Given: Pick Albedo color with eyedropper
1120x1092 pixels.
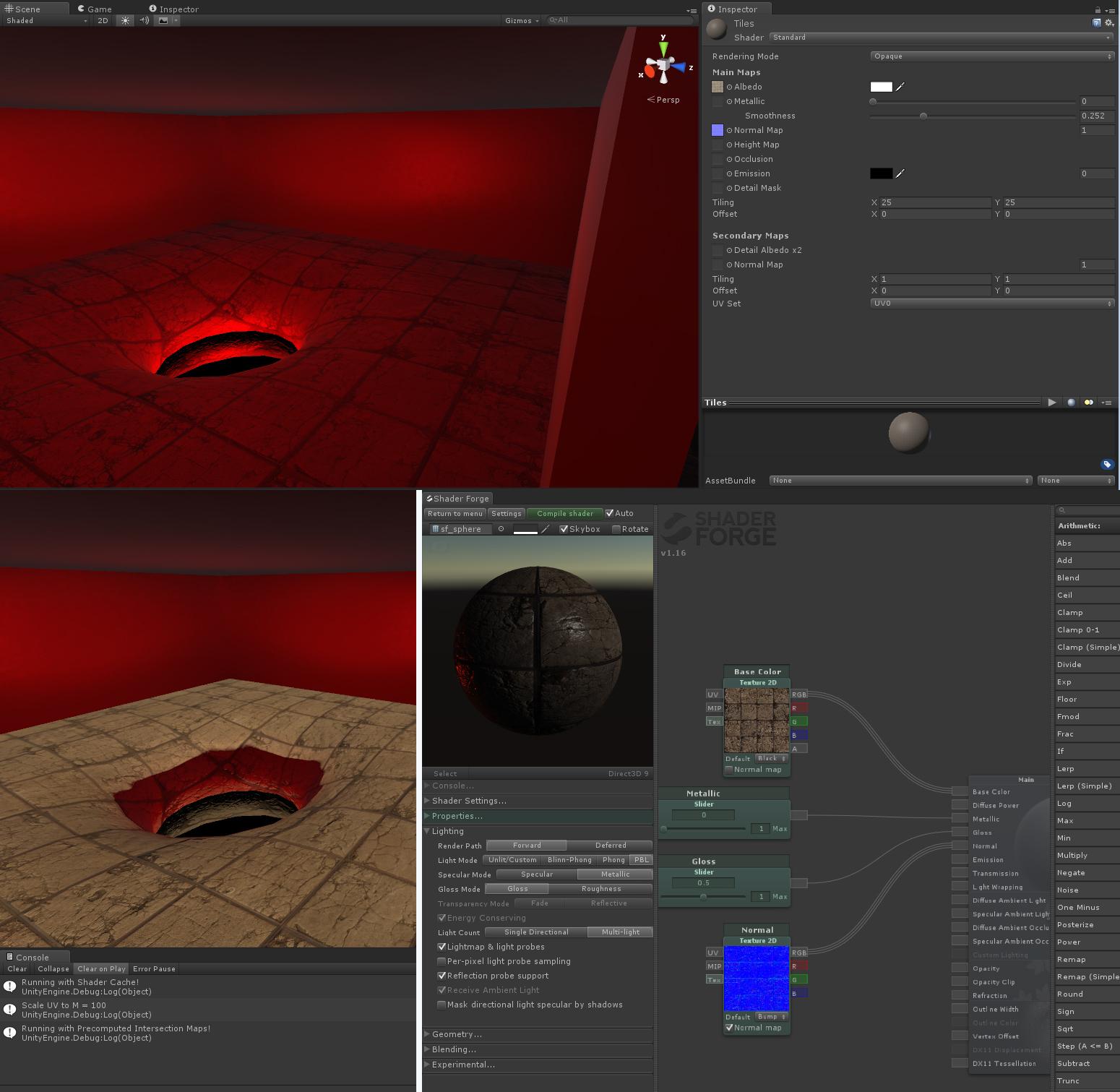Looking at the screenshot, I should (900, 87).
